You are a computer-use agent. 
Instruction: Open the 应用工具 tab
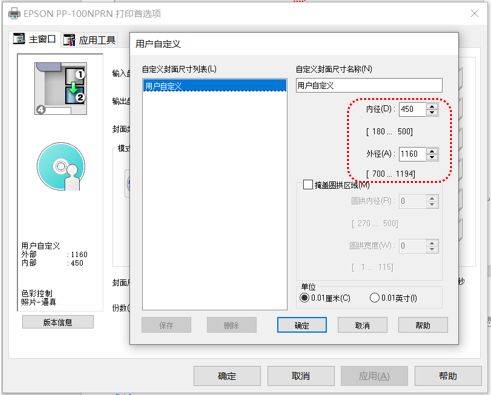tap(89, 40)
